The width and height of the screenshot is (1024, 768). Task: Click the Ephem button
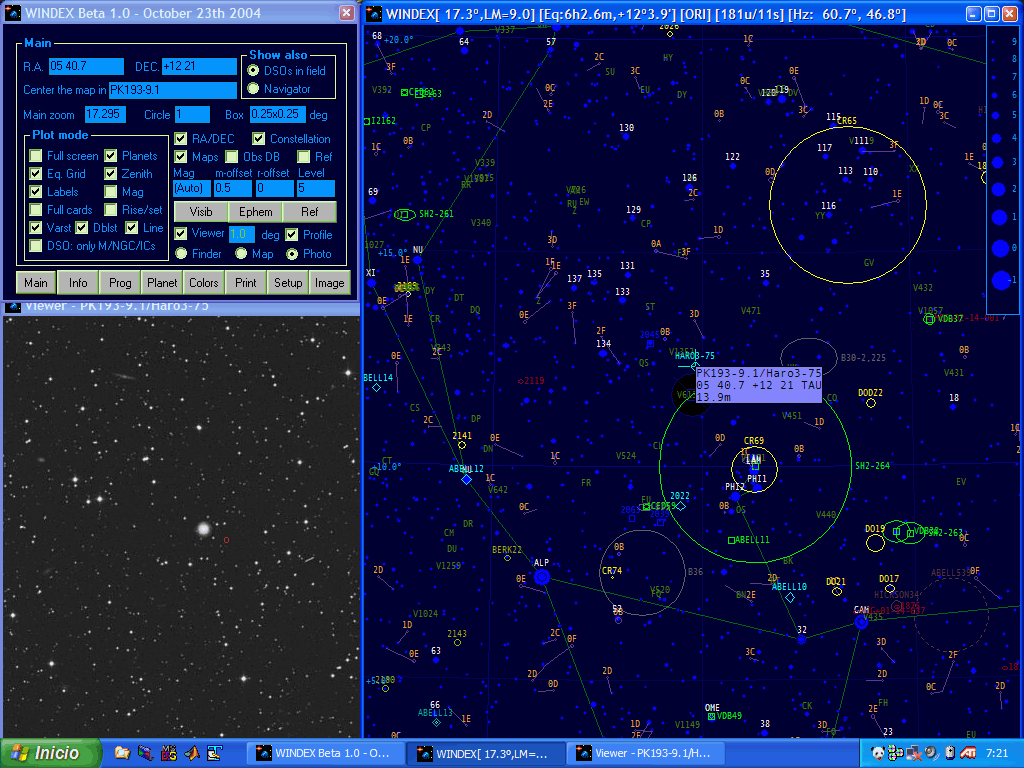pyautogui.click(x=255, y=212)
